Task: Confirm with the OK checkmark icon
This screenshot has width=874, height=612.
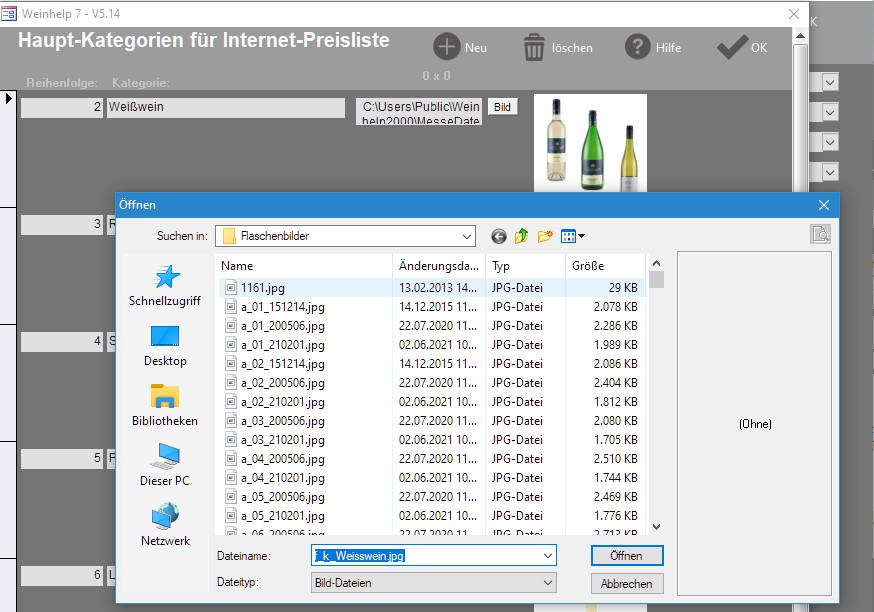Action: click(732, 47)
